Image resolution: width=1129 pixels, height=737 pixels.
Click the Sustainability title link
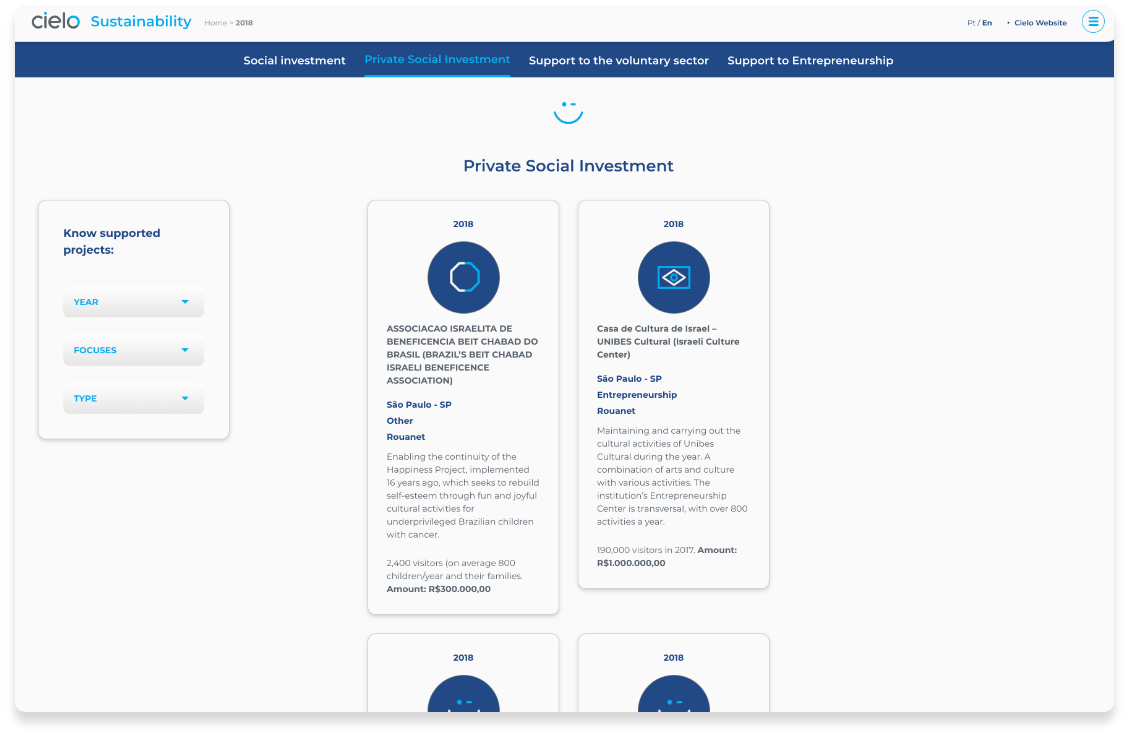tap(141, 22)
